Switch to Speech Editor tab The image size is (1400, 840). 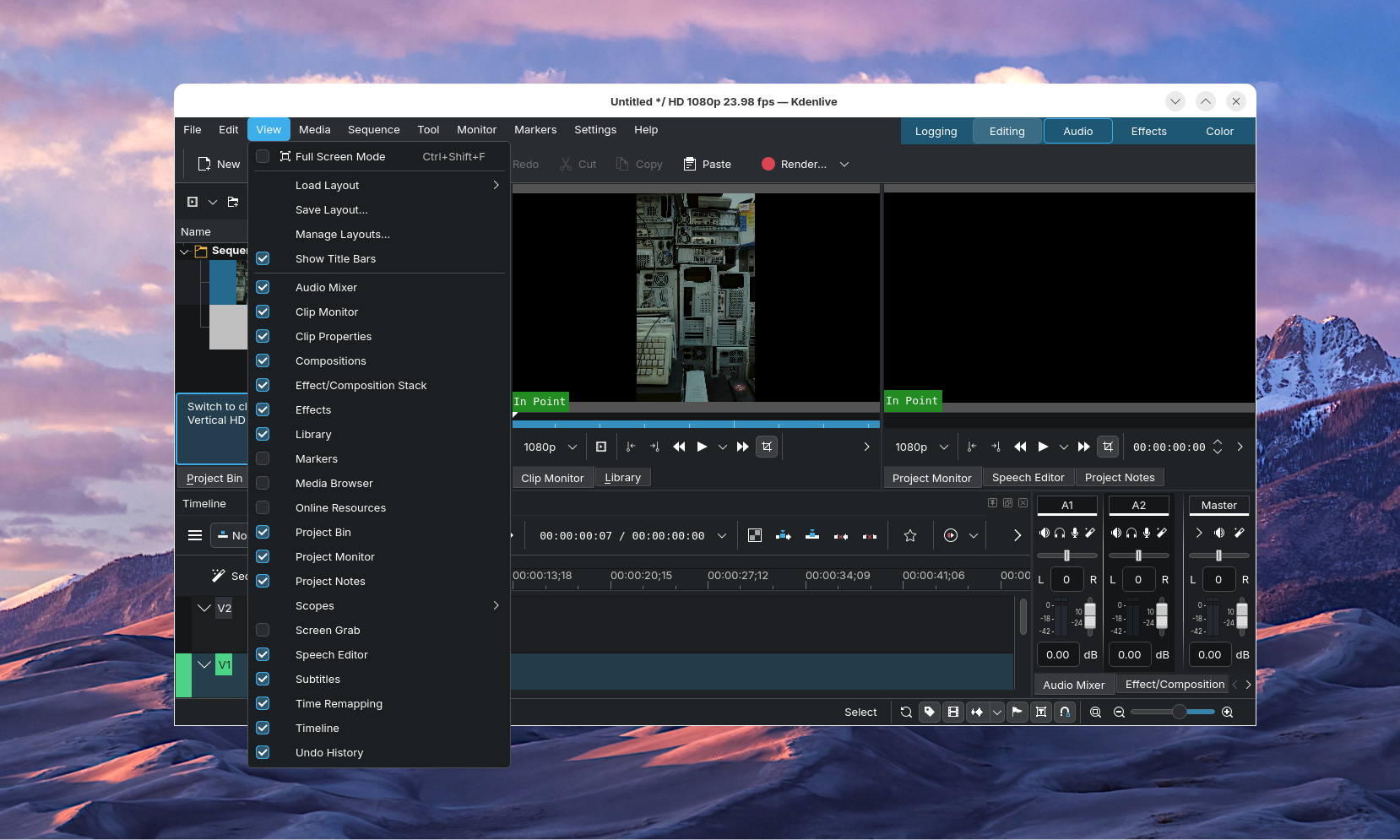1028,477
